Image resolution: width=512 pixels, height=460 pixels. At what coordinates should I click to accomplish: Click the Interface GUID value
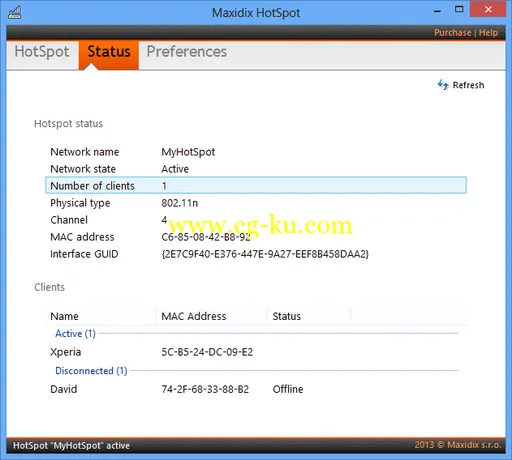pyautogui.click(x=265, y=254)
